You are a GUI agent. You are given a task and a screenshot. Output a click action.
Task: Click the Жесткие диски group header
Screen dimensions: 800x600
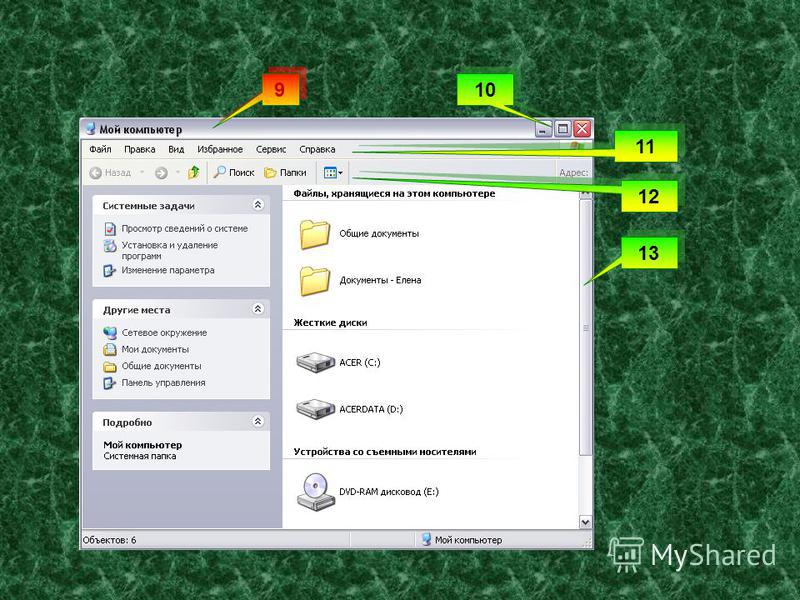(x=330, y=322)
